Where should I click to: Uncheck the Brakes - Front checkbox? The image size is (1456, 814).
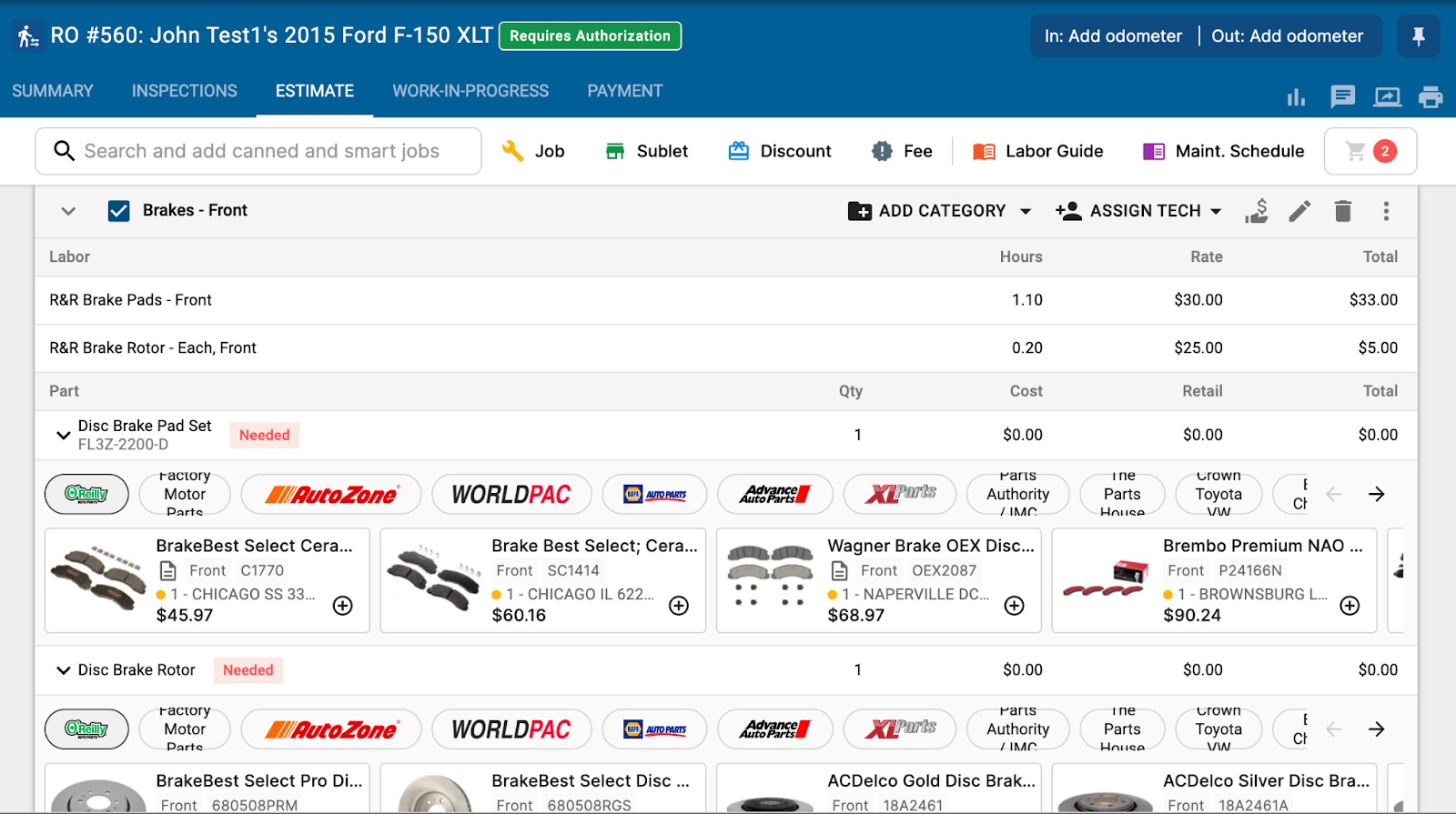point(118,211)
